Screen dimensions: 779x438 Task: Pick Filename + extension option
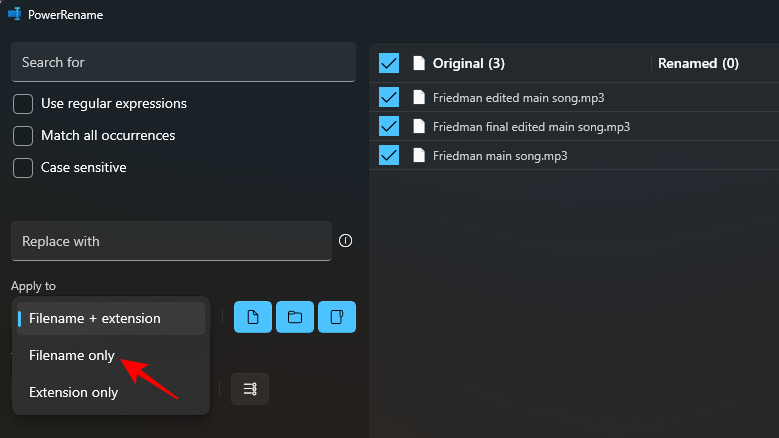tap(95, 319)
